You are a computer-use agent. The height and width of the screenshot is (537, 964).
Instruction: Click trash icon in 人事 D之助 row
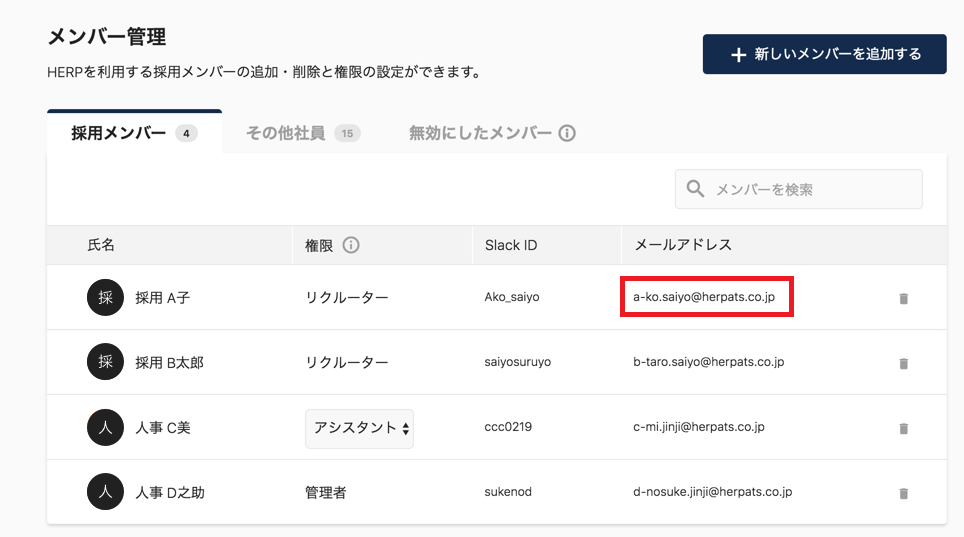tap(904, 493)
